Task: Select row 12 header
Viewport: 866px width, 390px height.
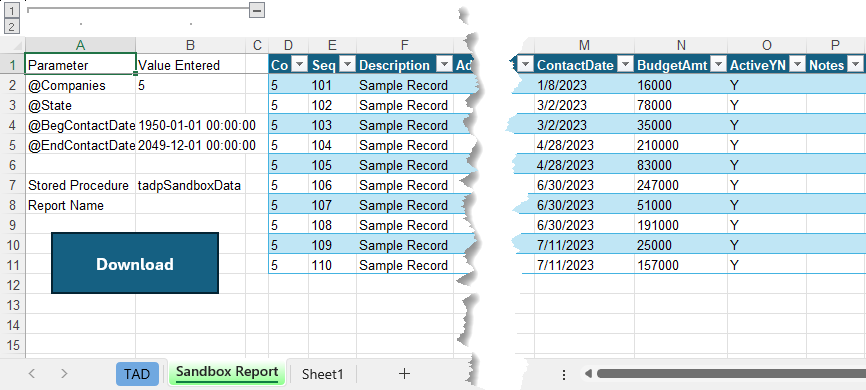Action: (x=13, y=285)
